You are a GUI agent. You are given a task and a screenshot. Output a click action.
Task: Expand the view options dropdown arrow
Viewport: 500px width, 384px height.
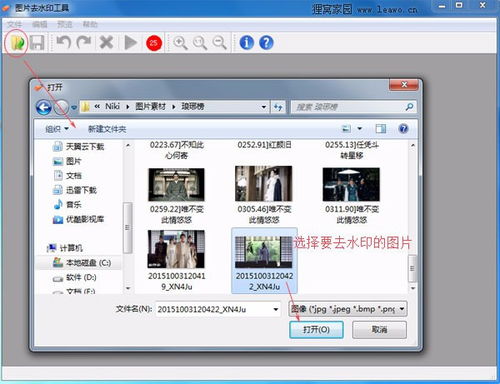[360, 129]
